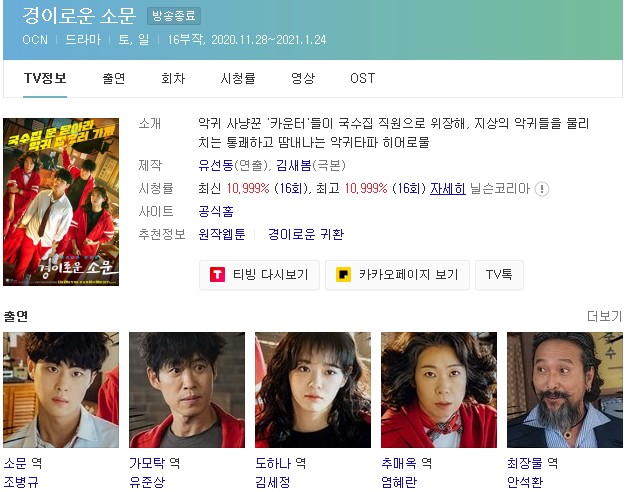Click the info icon next to 닐슨코리아
Screen dimensions: 627x492
pyautogui.click(x=542, y=189)
